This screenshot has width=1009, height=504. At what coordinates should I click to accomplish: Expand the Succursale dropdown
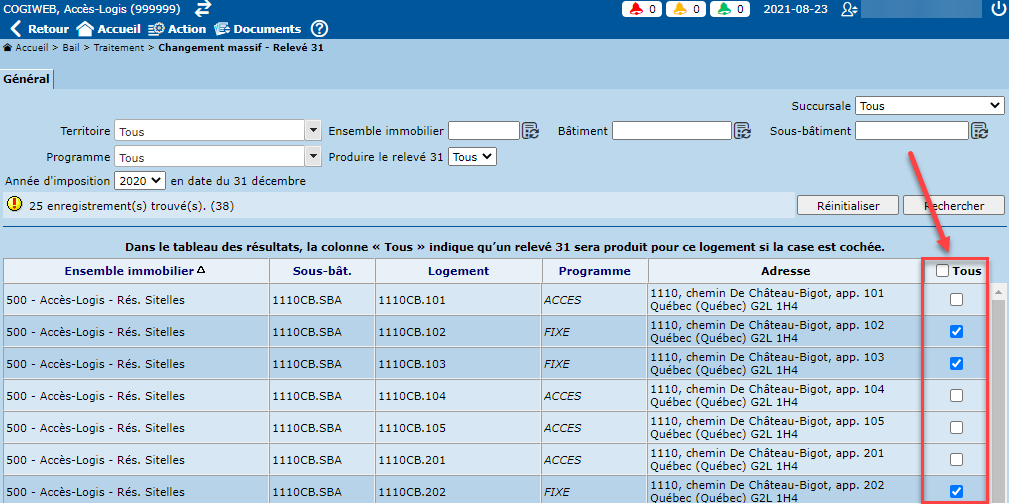(930, 106)
